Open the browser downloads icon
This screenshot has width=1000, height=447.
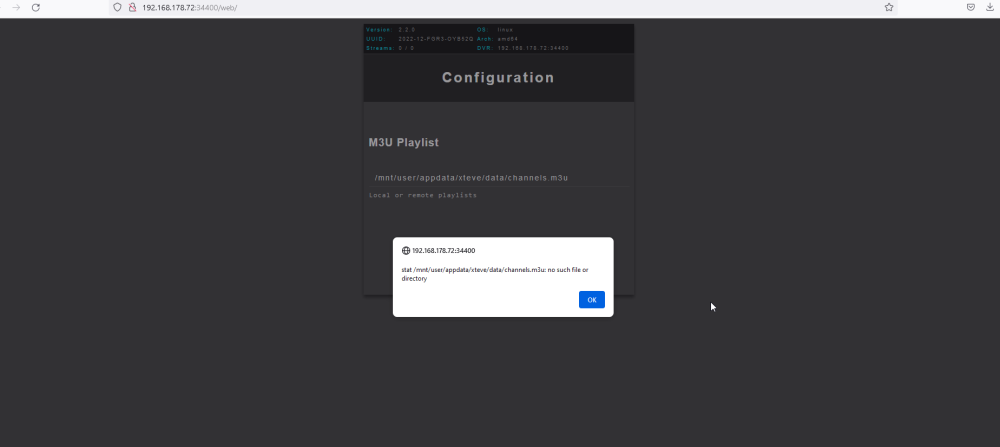click(x=990, y=8)
